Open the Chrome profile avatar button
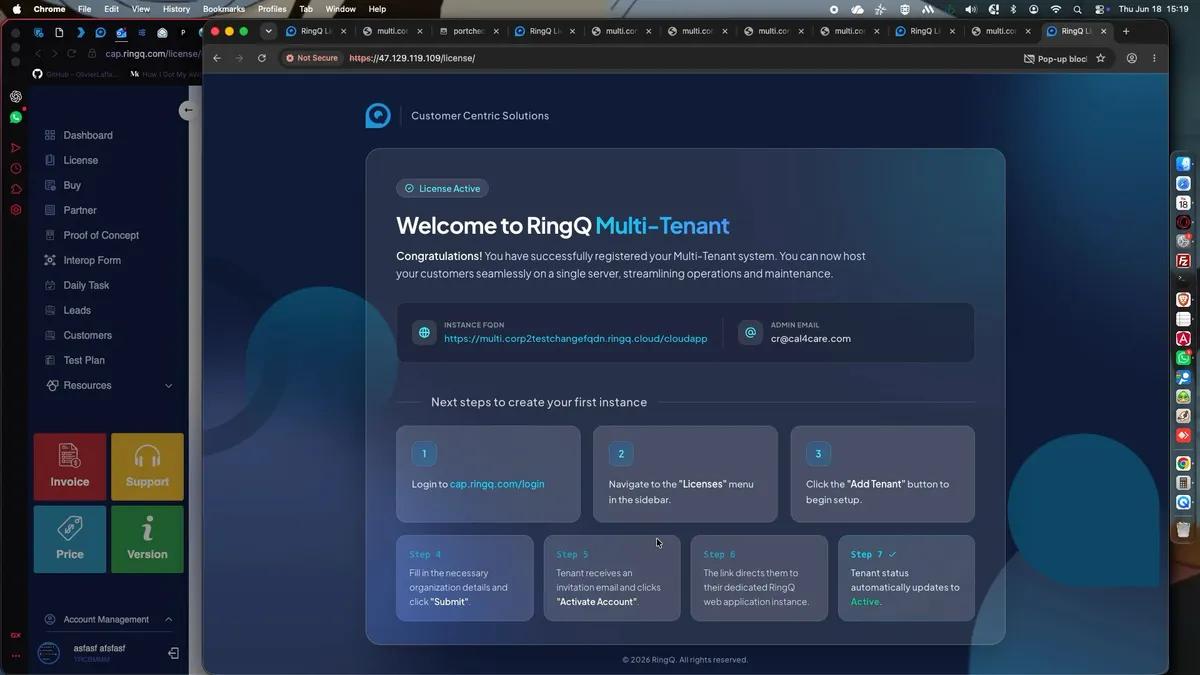Viewport: 1200px width, 675px height. click(x=1132, y=59)
